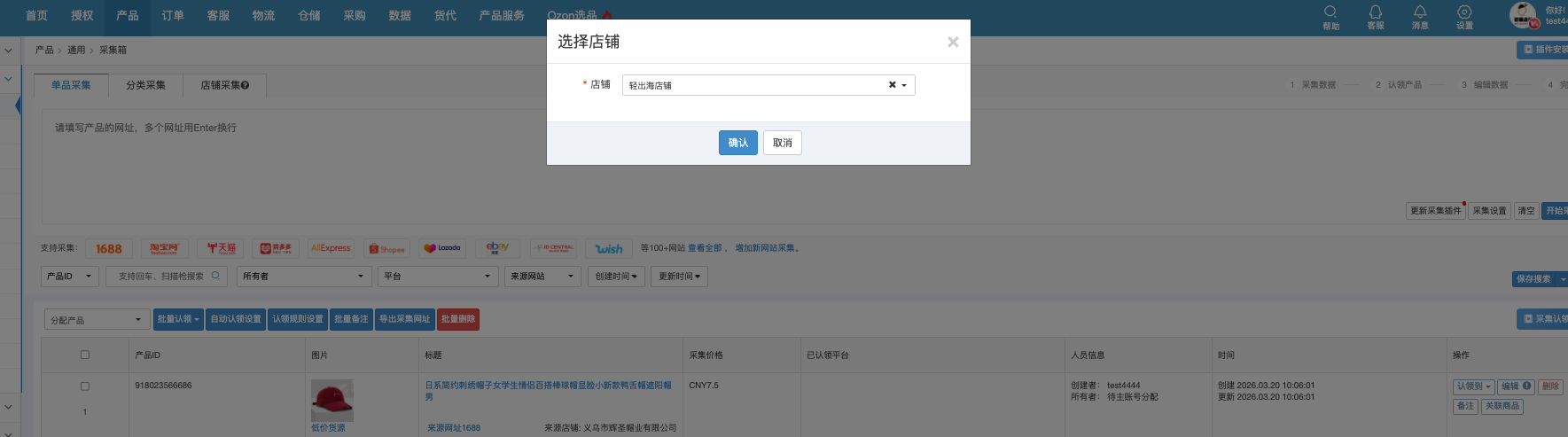Screen dimensions: 1568x437
Task: Switch to the 分类采集 tab
Action: point(145,85)
